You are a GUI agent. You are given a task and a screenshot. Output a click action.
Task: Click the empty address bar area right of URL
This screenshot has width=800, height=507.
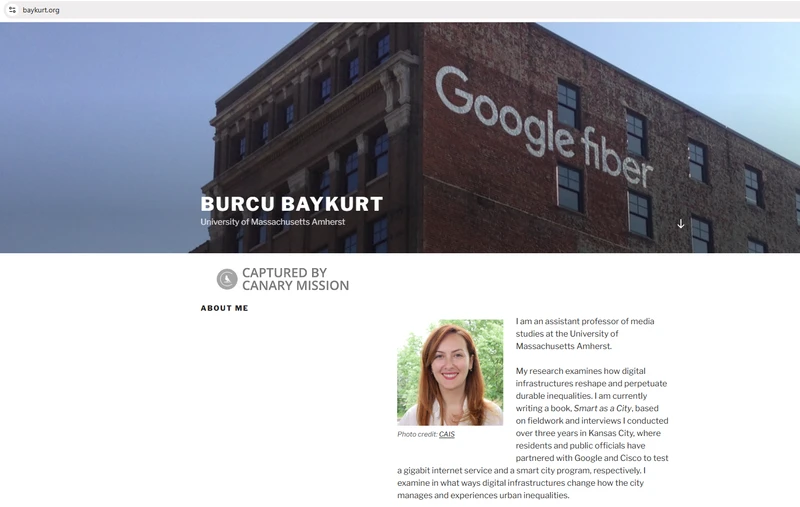pos(400,10)
